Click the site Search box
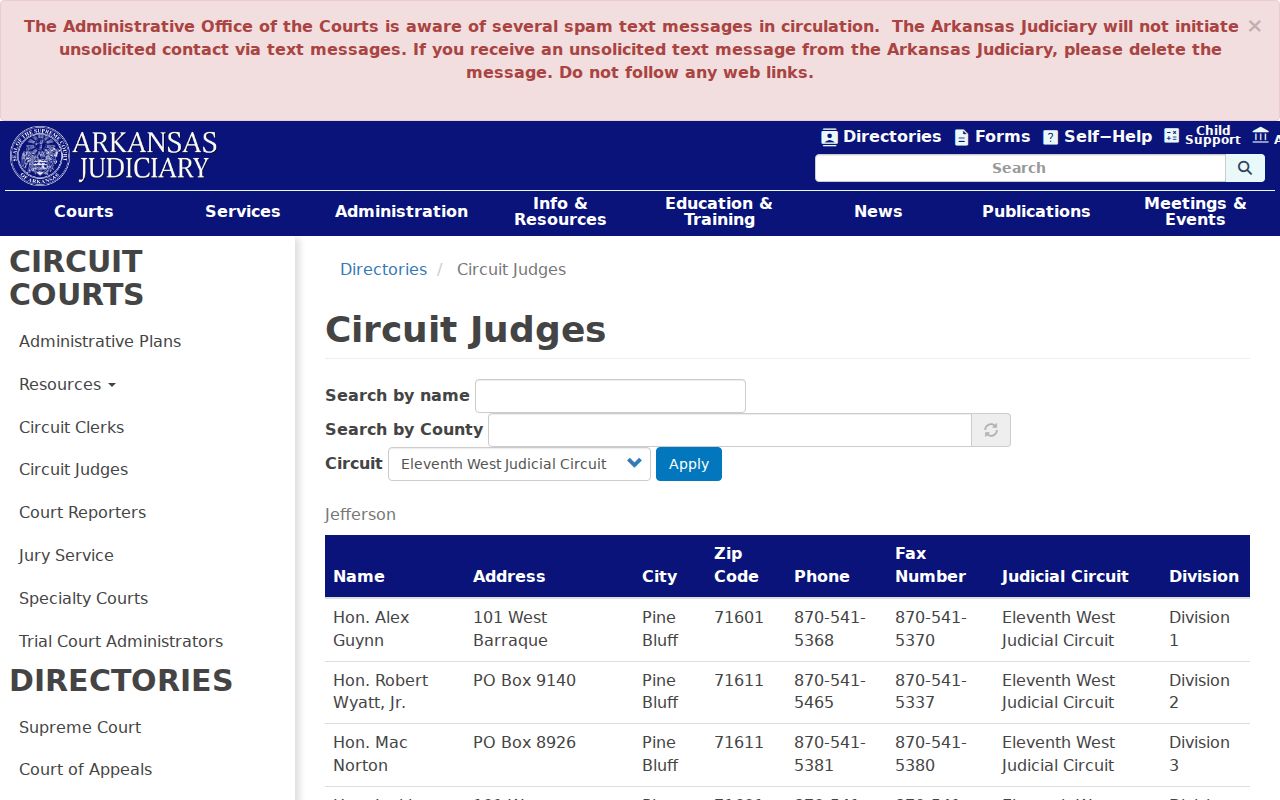Screen dimensions: 1280x800 (1020, 168)
